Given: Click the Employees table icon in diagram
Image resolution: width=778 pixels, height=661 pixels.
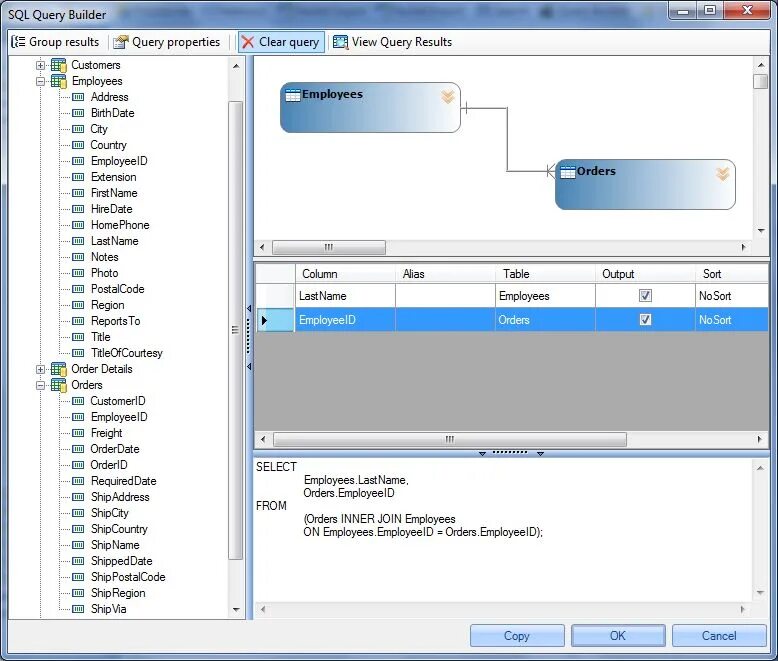Looking at the screenshot, I should tap(293, 95).
